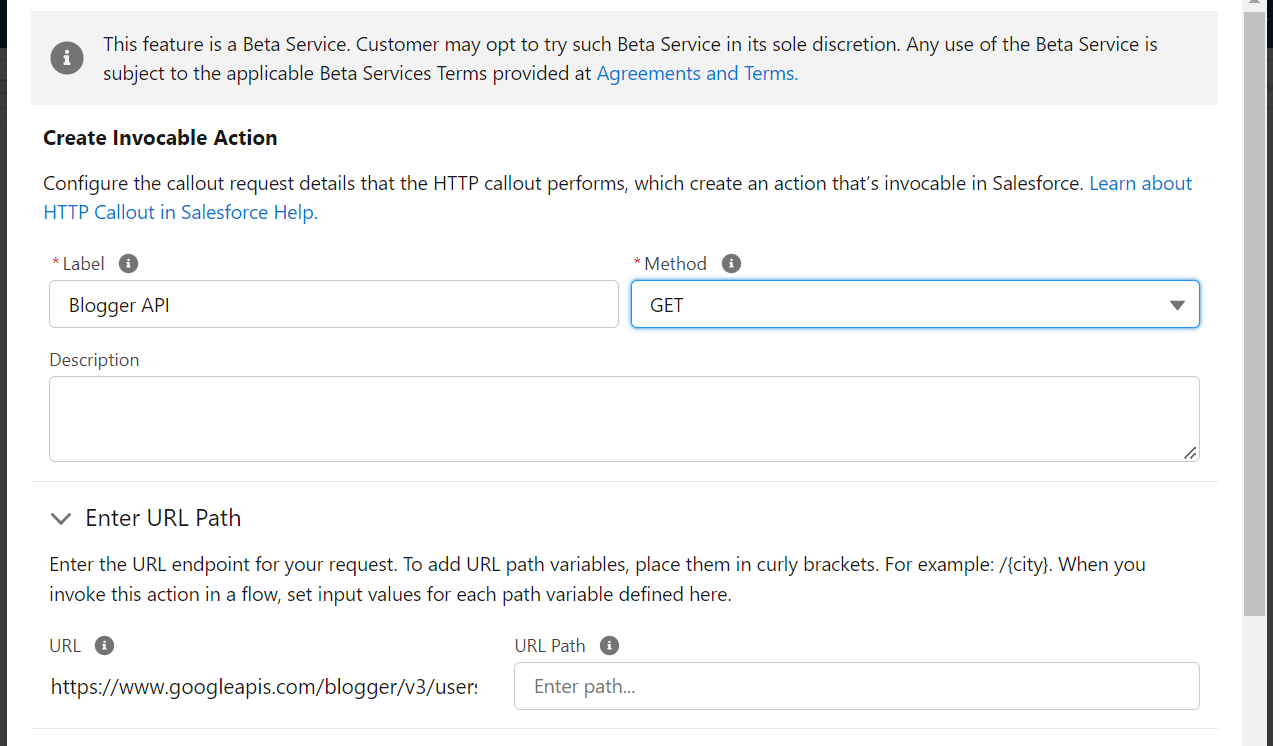Click the Create Invocable Action heading
Image resolution: width=1273 pixels, height=746 pixels.
coord(160,138)
